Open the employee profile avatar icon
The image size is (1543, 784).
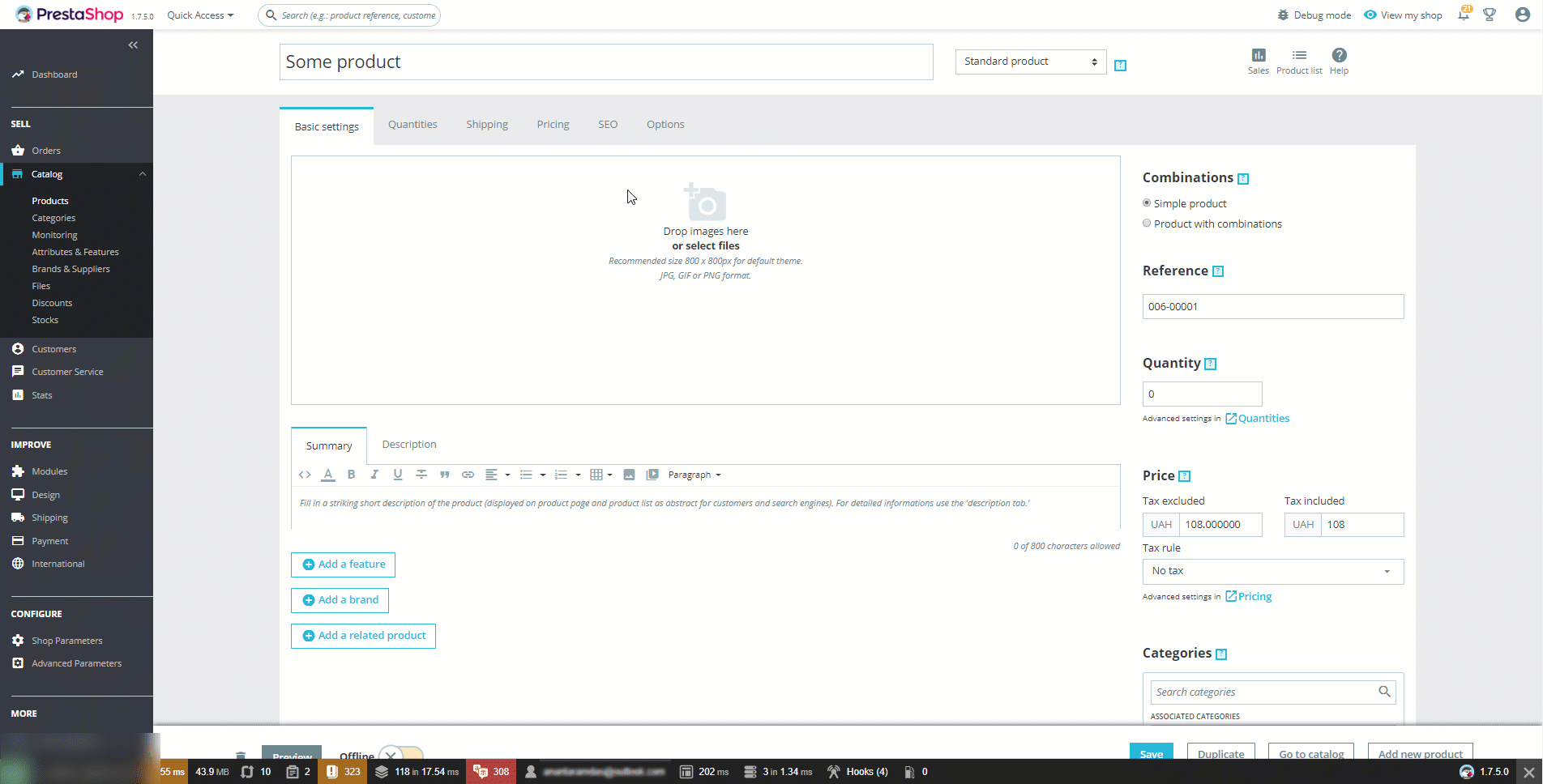tap(1523, 15)
